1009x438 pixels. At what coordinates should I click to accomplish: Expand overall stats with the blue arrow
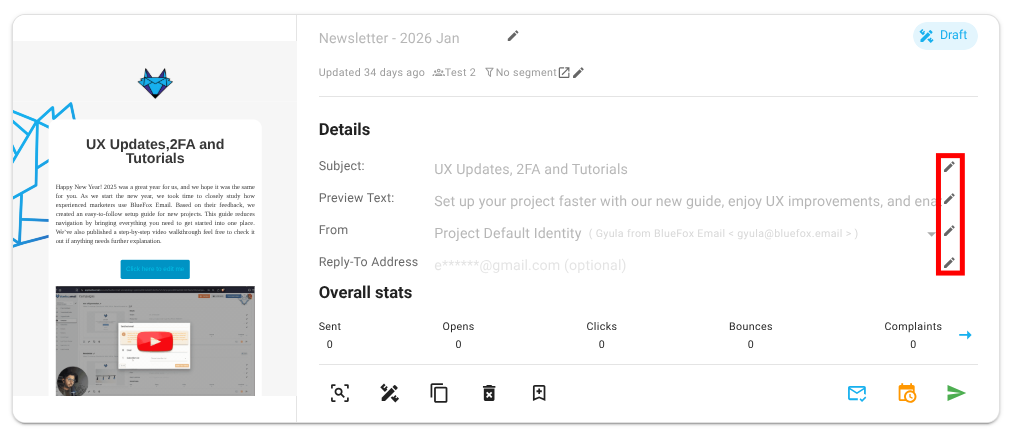pyautogui.click(x=965, y=335)
